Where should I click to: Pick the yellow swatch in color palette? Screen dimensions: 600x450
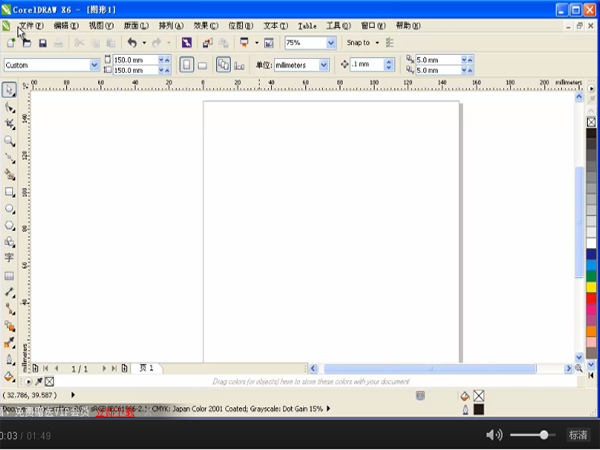(x=591, y=287)
